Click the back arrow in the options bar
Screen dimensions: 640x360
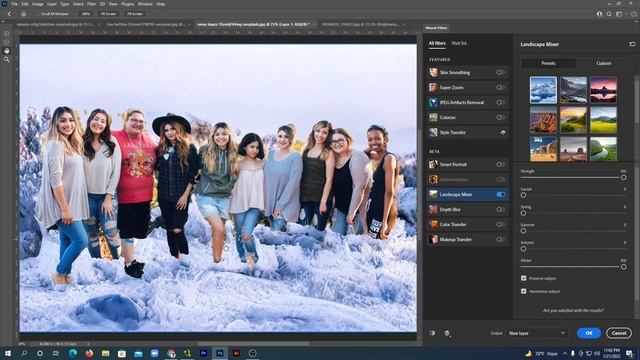pyautogui.click(x=9, y=14)
